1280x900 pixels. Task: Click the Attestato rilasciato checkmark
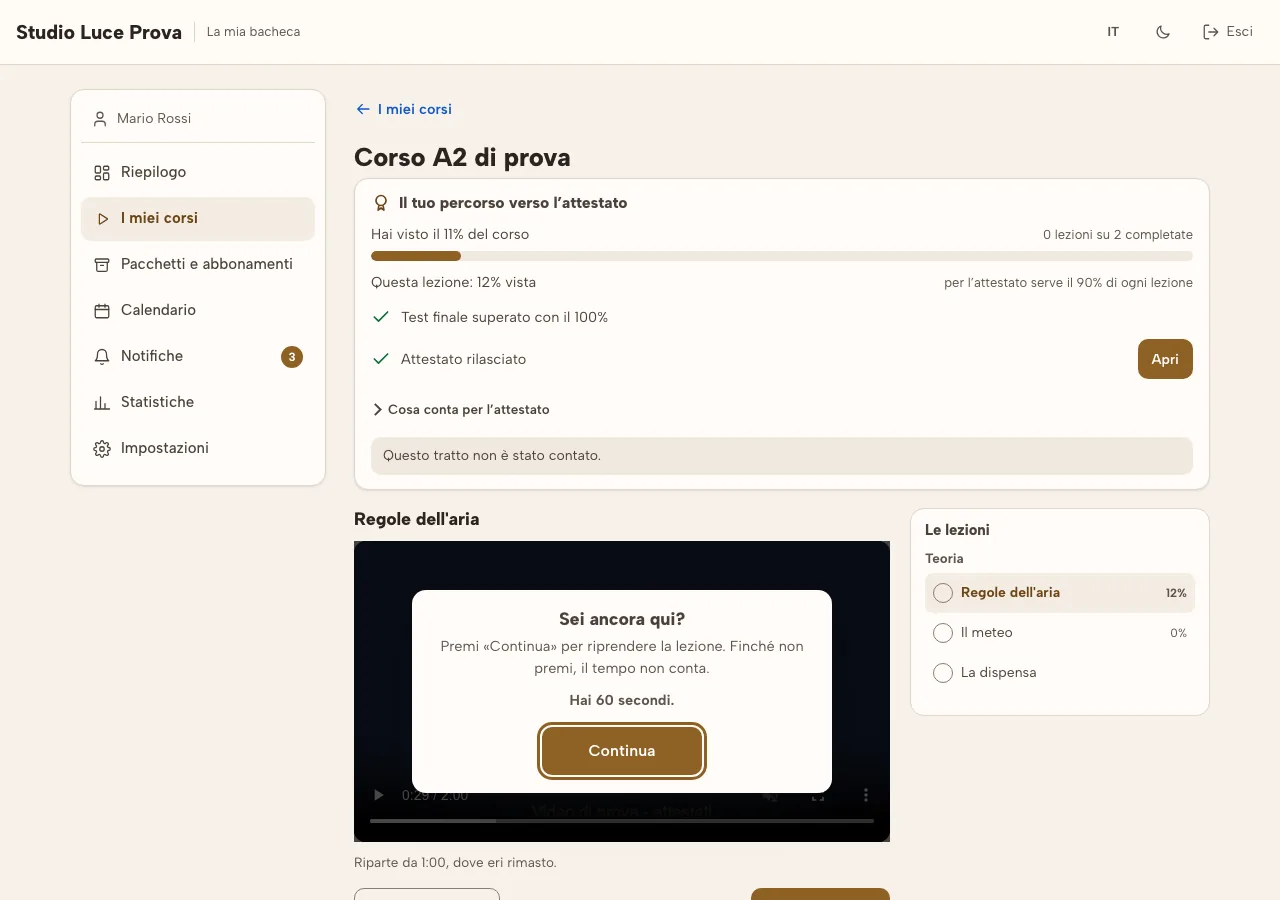(380, 359)
